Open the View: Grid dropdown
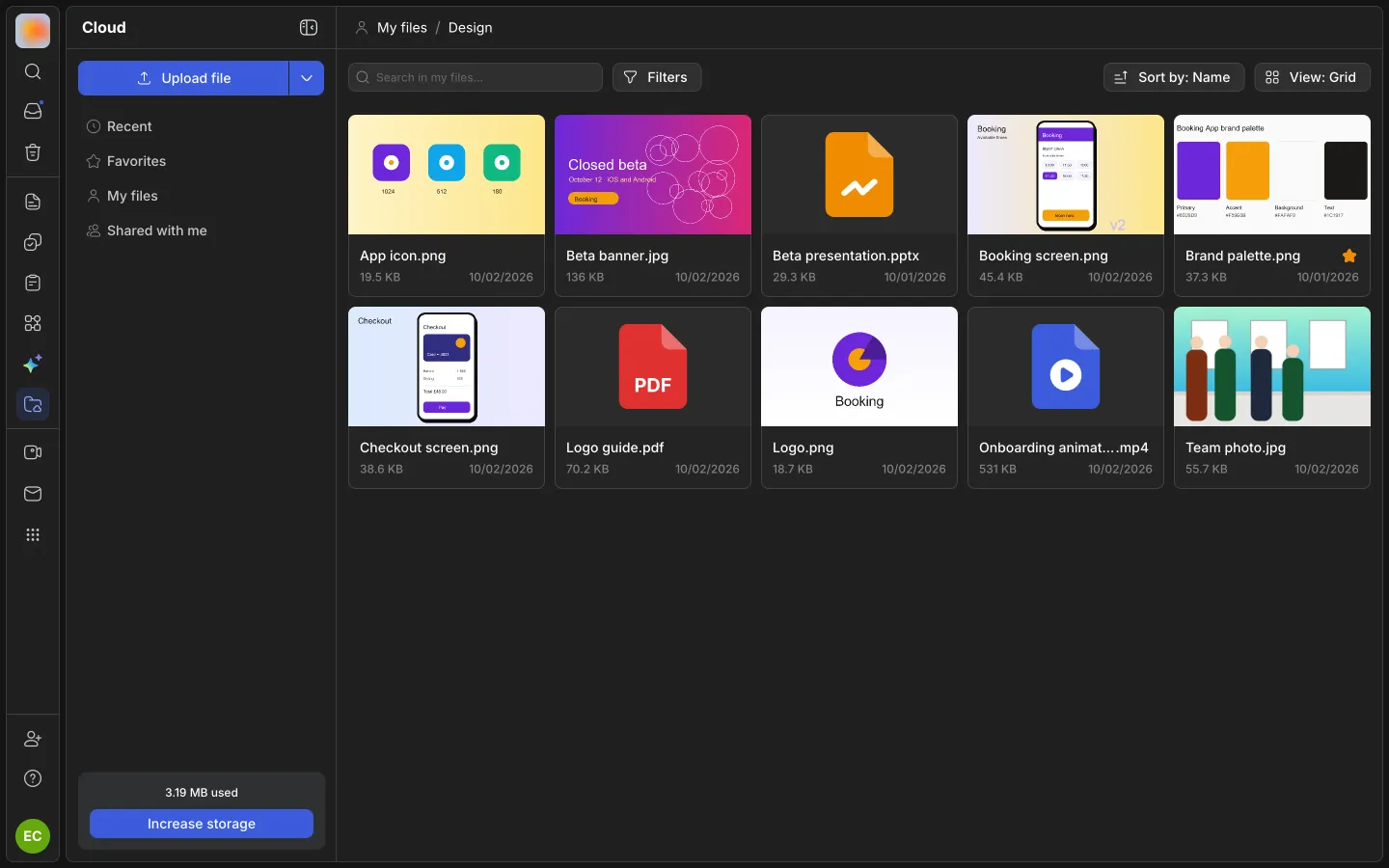 pos(1312,77)
